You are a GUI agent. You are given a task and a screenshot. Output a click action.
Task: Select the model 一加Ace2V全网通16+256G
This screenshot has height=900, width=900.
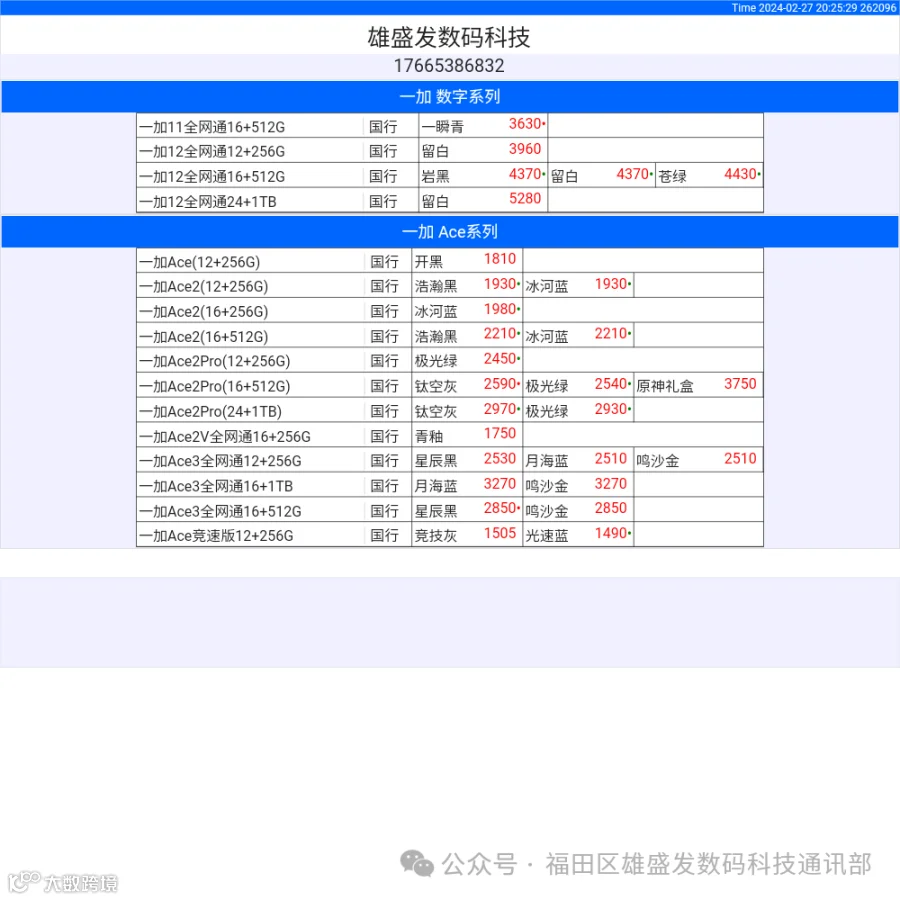pyautogui.click(x=224, y=437)
